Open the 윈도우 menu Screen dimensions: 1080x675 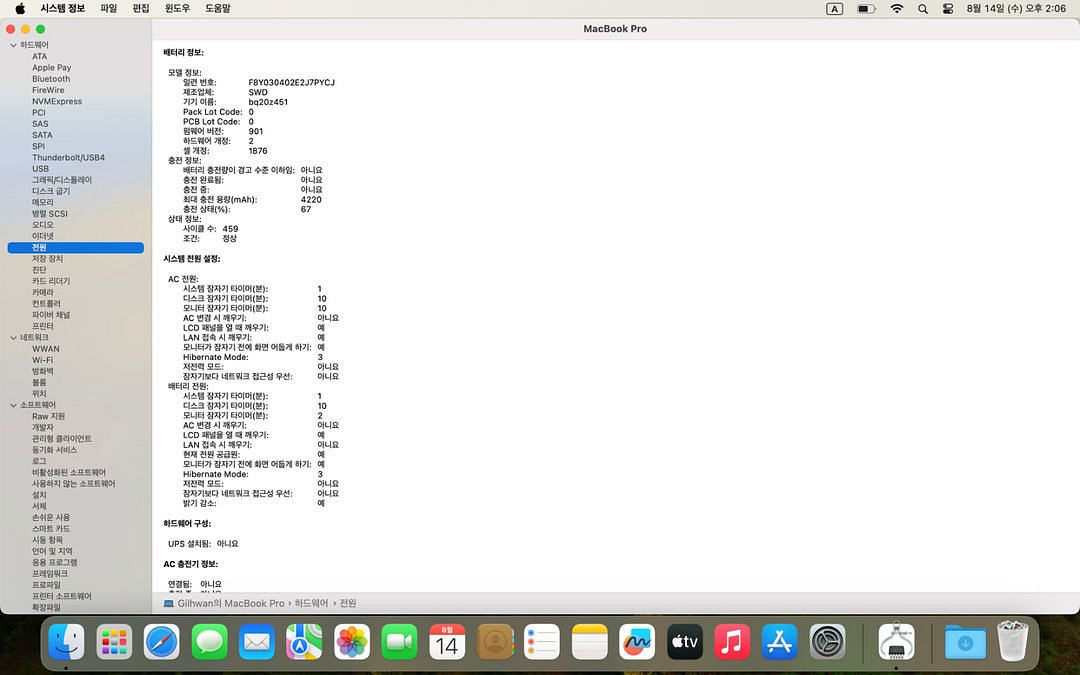tap(177, 9)
